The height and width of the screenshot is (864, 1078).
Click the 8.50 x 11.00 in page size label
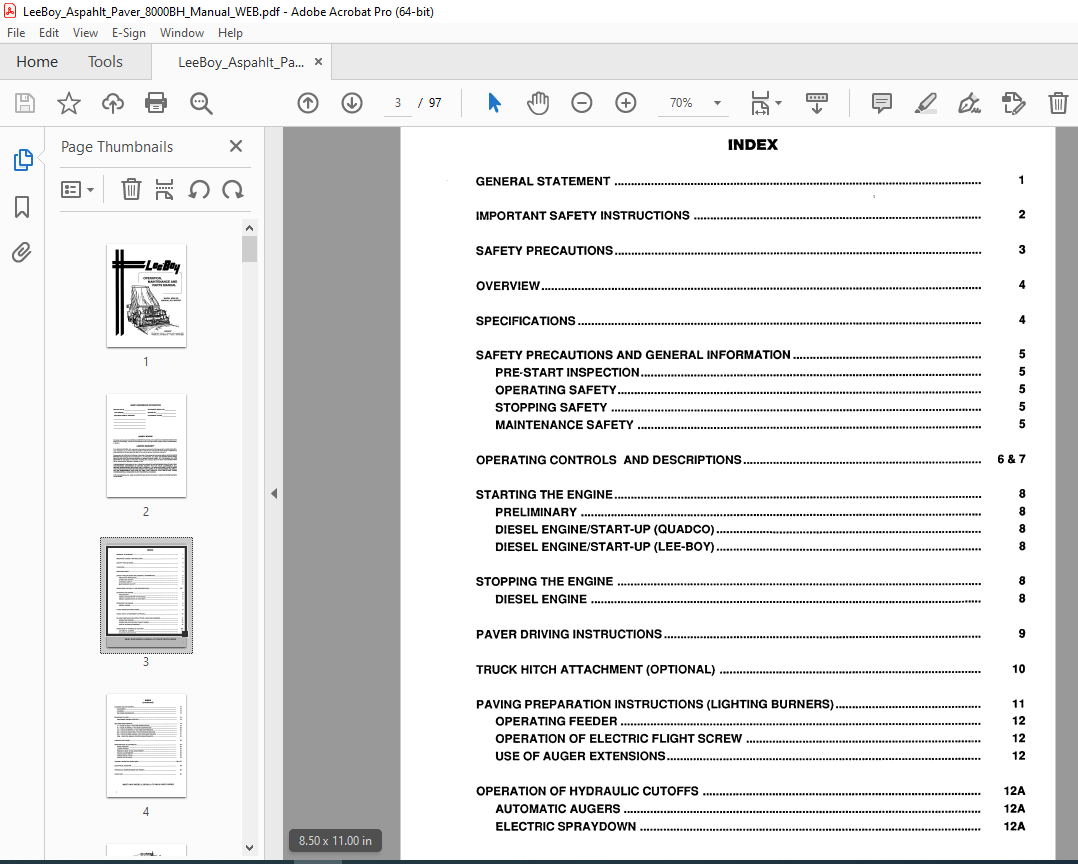pos(336,841)
